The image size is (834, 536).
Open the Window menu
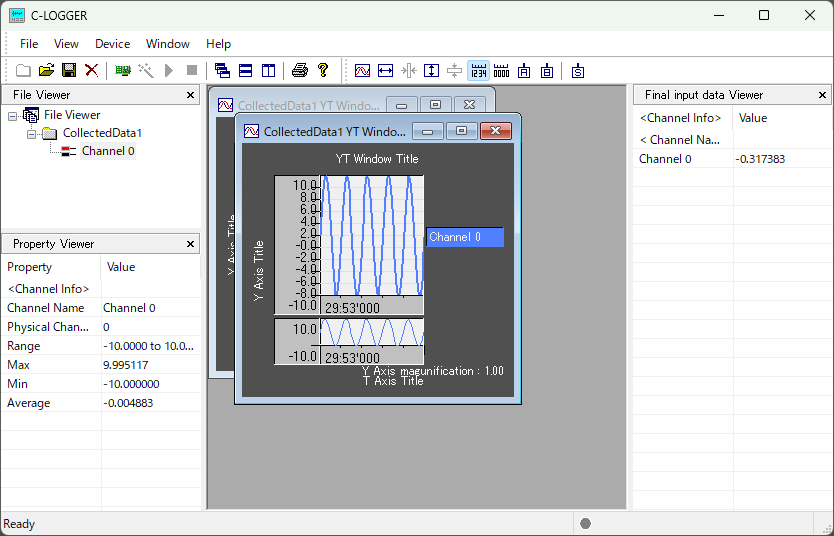(x=167, y=44)
